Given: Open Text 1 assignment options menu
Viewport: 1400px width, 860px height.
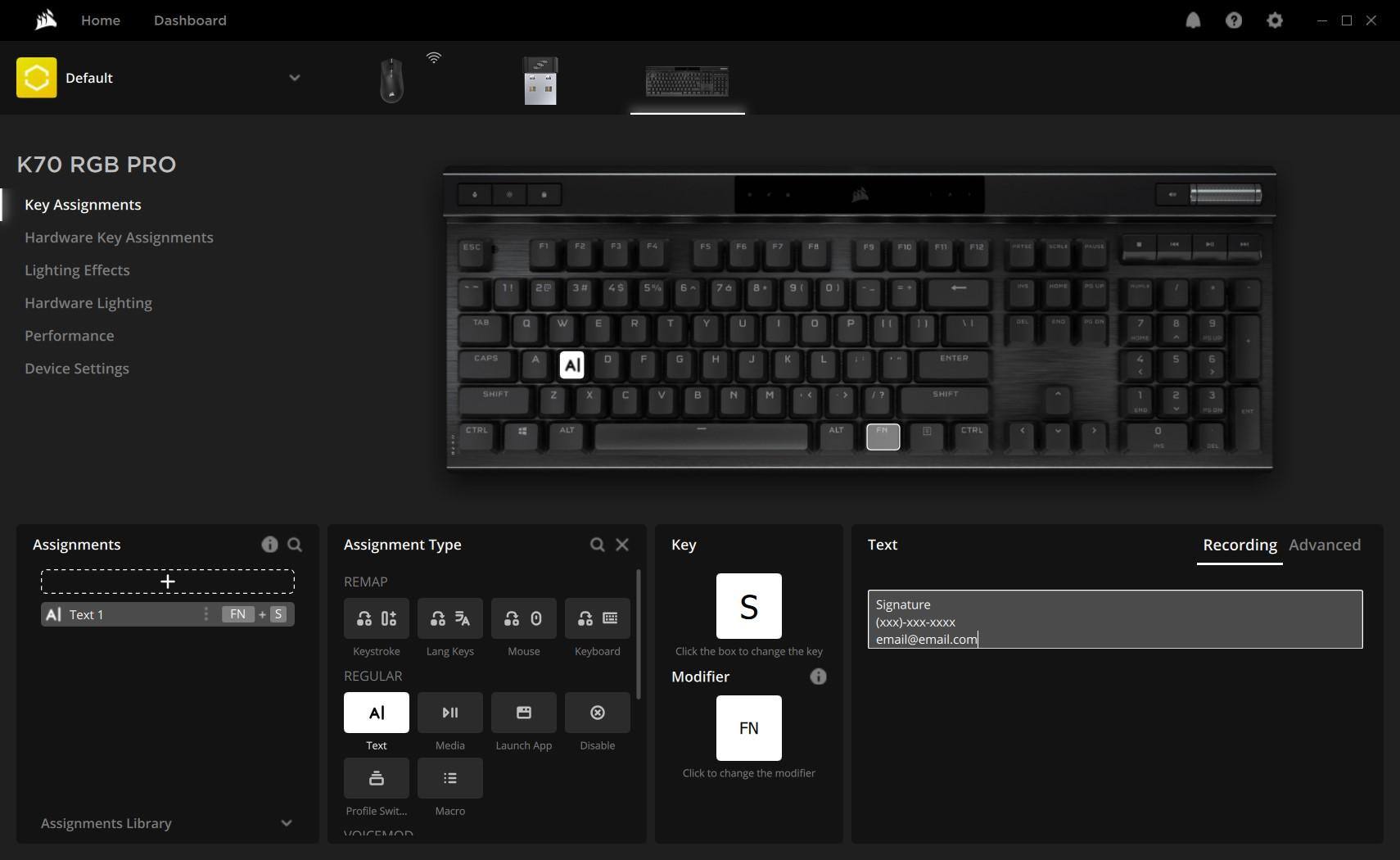Looking at the screenshot, I should pos(205,614).
